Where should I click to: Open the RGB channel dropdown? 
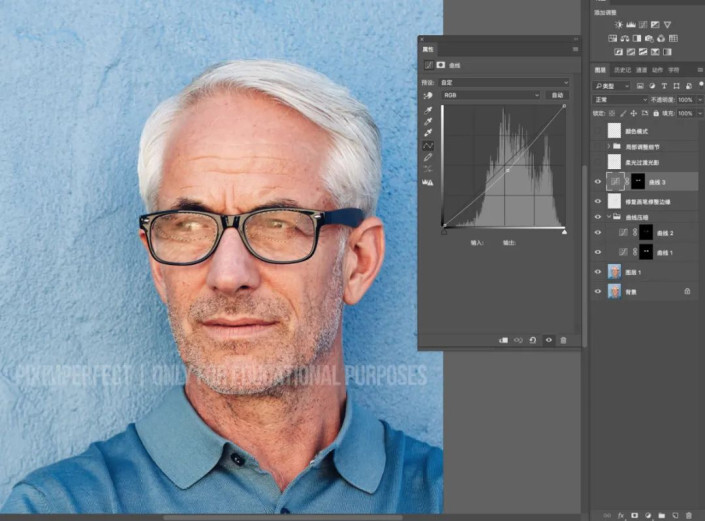[490, 95]
